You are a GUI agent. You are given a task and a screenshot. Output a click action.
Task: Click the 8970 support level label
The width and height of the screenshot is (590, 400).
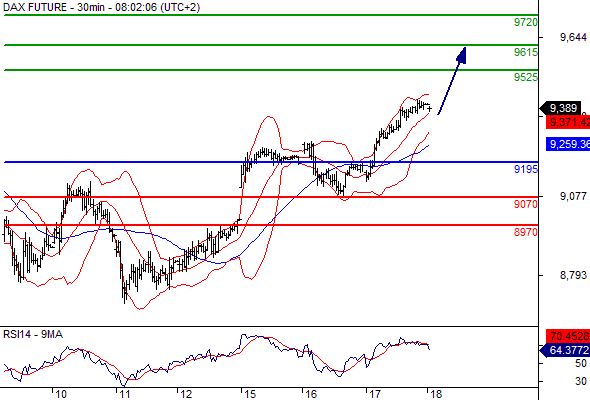pyautogui.click(x=526, y=232)
